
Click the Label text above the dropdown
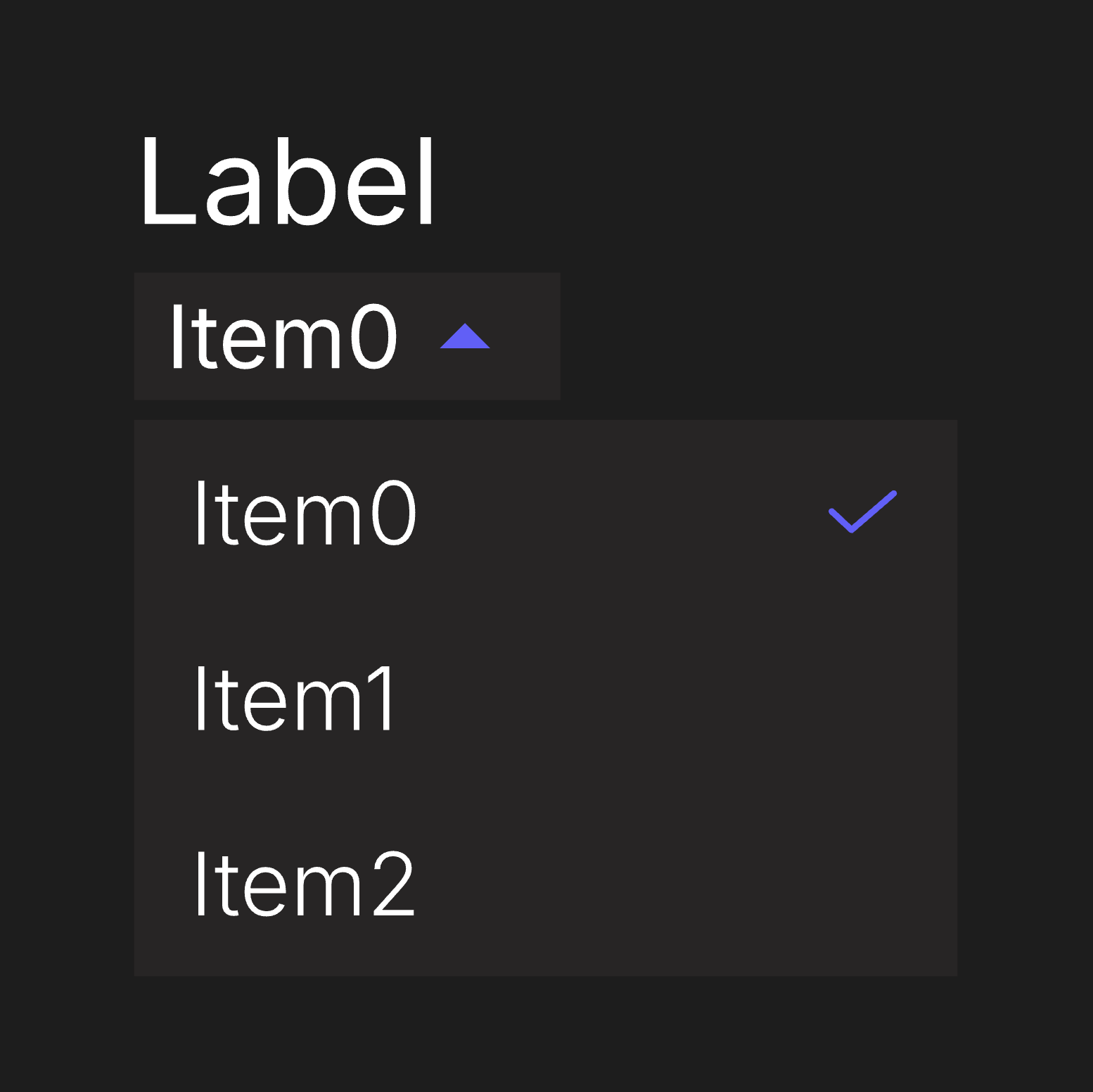(x=287, y=182)
